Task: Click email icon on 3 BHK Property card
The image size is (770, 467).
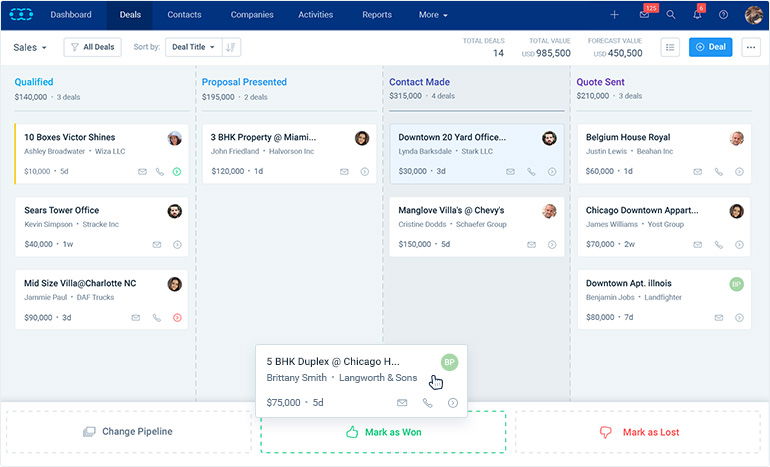Action: coord(344,171)
